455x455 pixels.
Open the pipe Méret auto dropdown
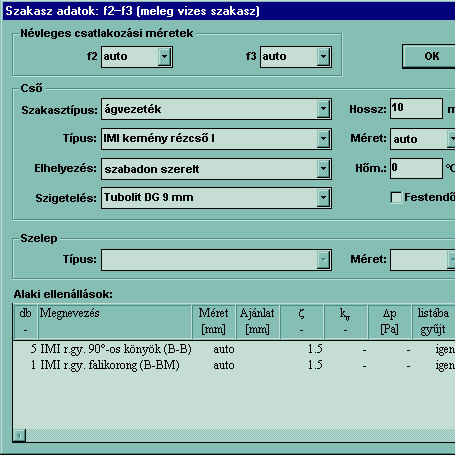pyautogui.click(x=451, y=139)
